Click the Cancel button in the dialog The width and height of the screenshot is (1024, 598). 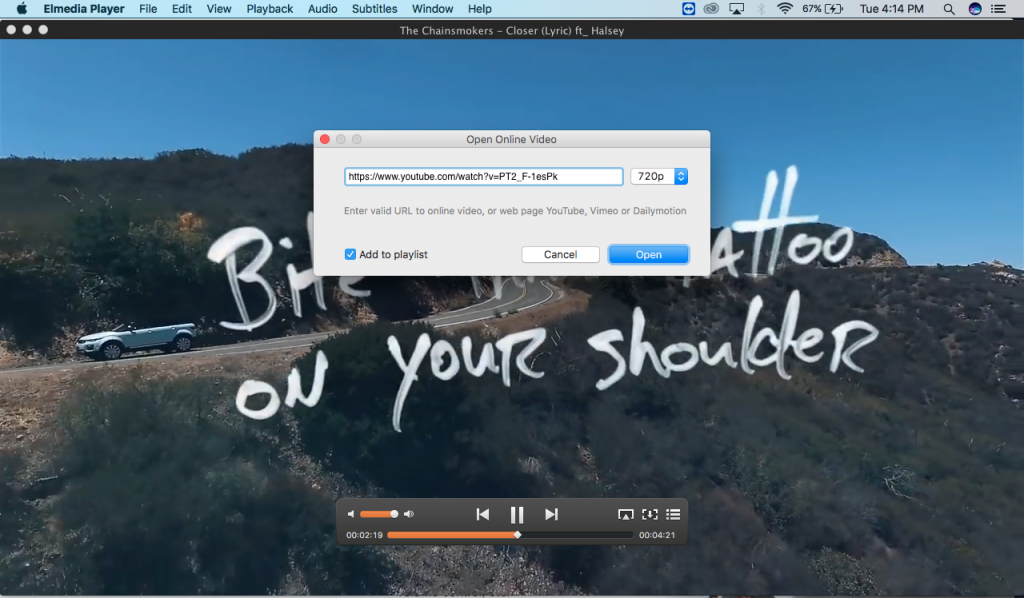click(x=560, y=254)
